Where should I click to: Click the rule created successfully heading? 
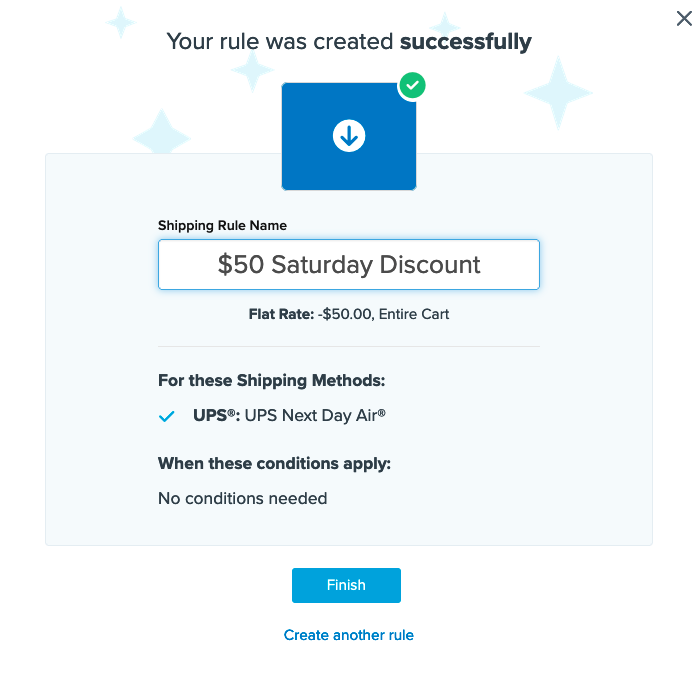(348, 42)
